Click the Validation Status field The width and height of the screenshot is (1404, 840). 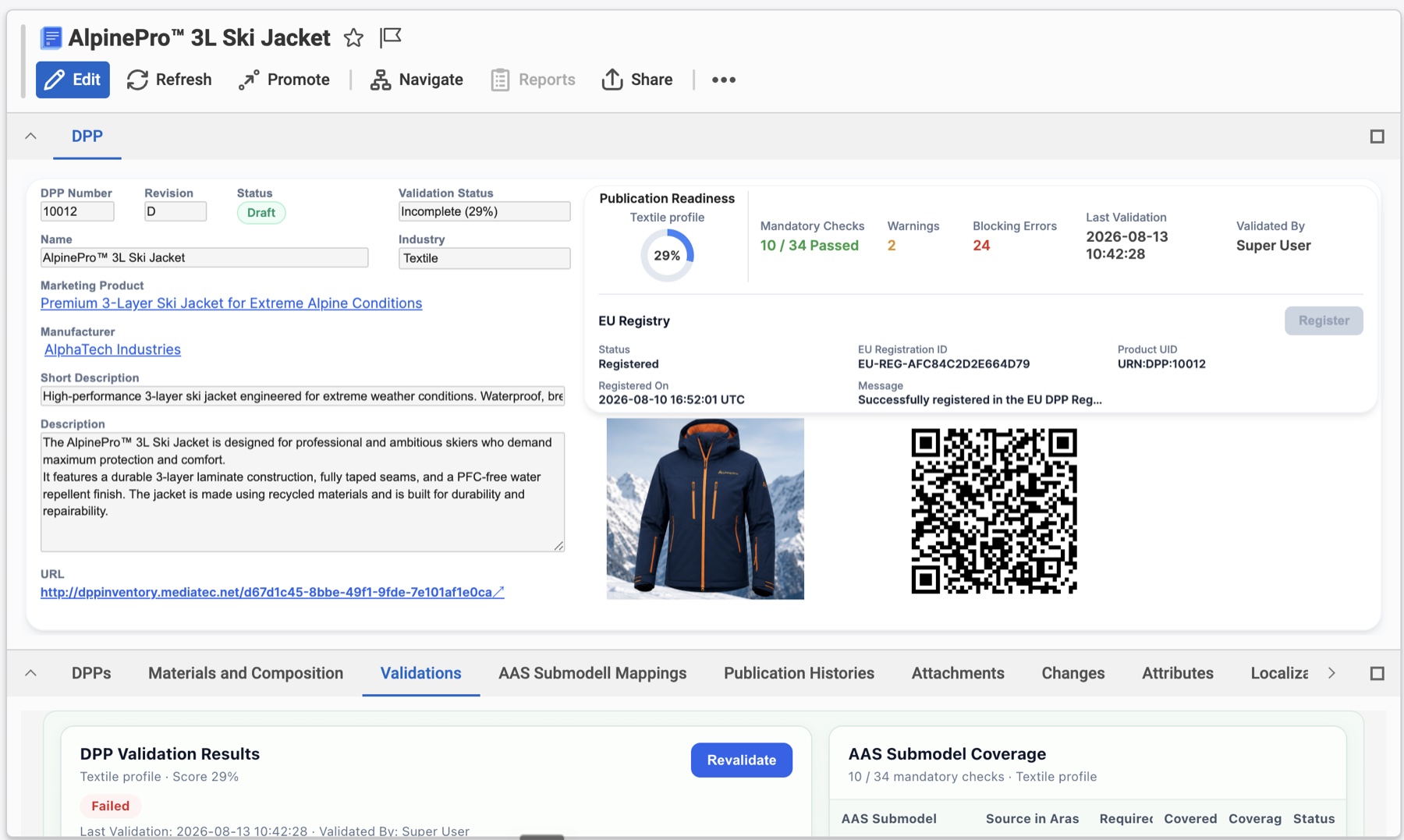(x=484, y=211)
